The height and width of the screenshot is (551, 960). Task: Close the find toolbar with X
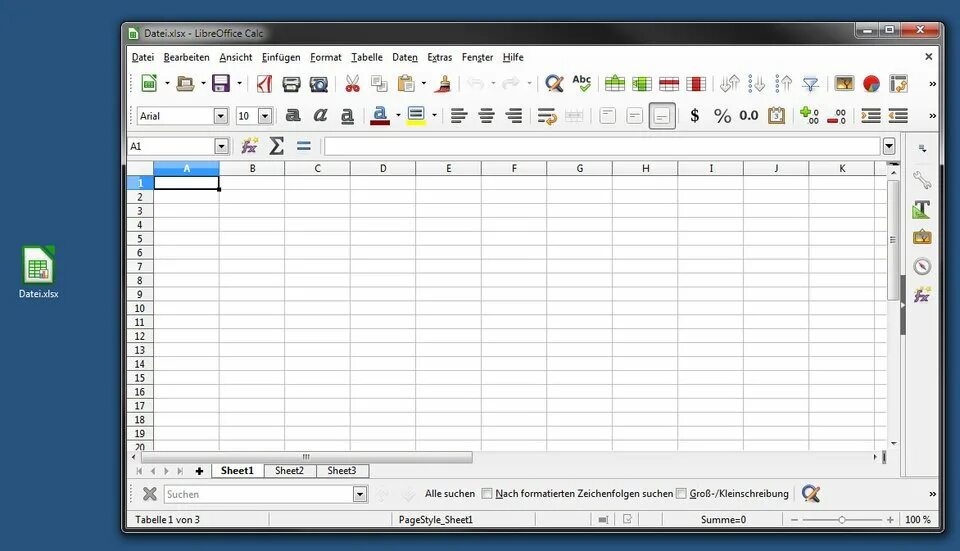click(149, 493)
